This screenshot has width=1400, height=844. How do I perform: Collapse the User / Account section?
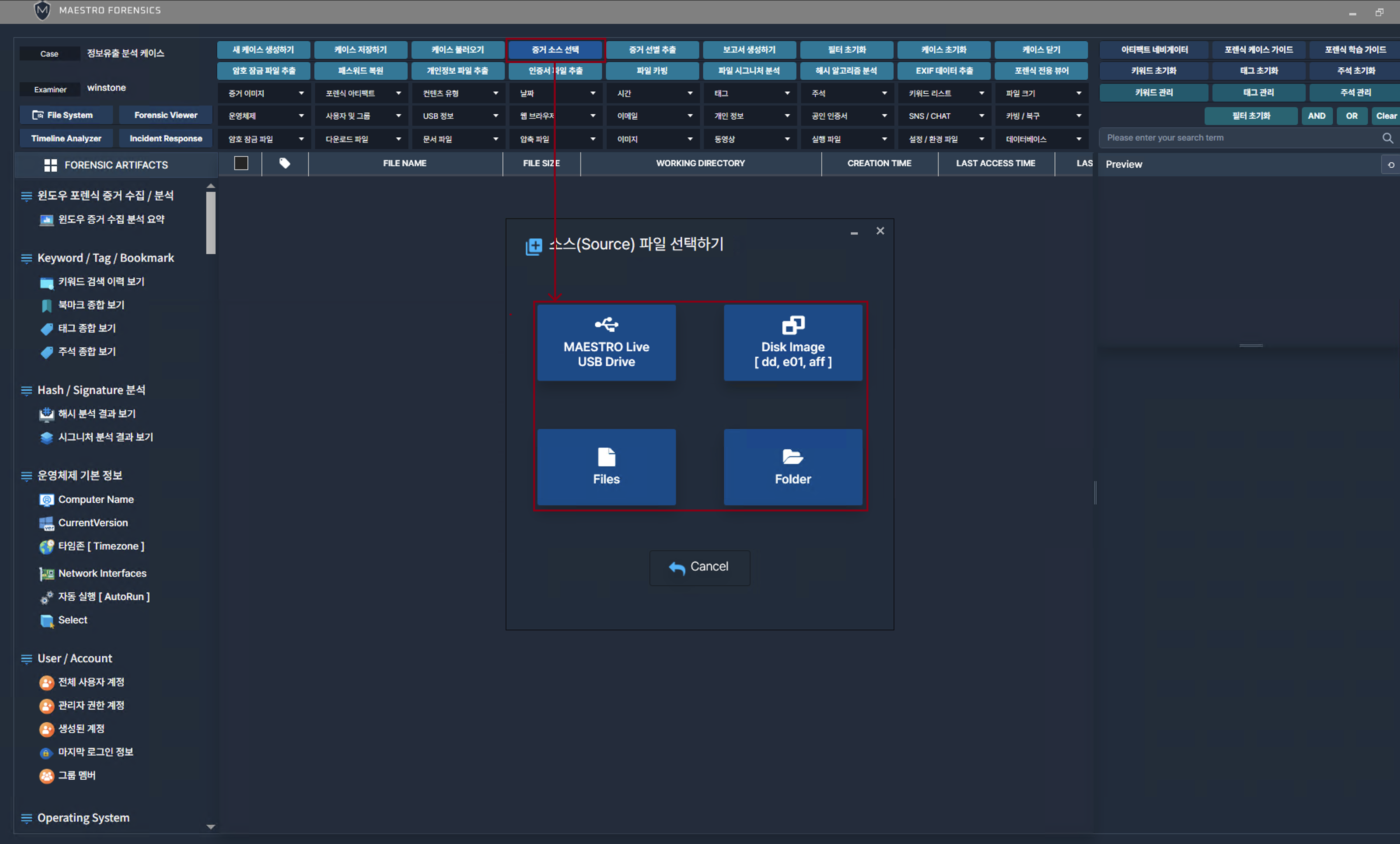click(26, 659)
